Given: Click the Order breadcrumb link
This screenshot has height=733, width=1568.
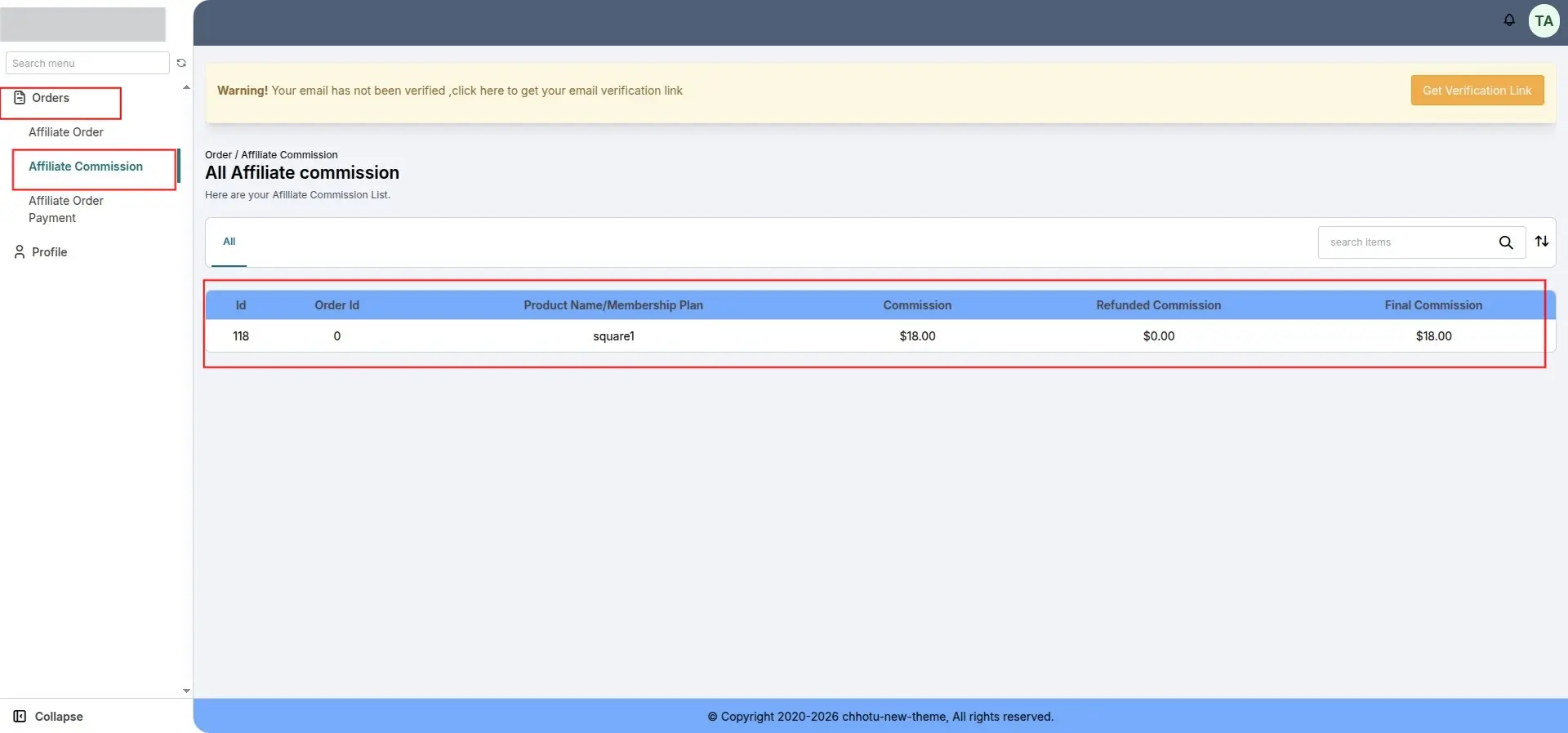Looking at the screenshot, I should click(x=218, y=155).
